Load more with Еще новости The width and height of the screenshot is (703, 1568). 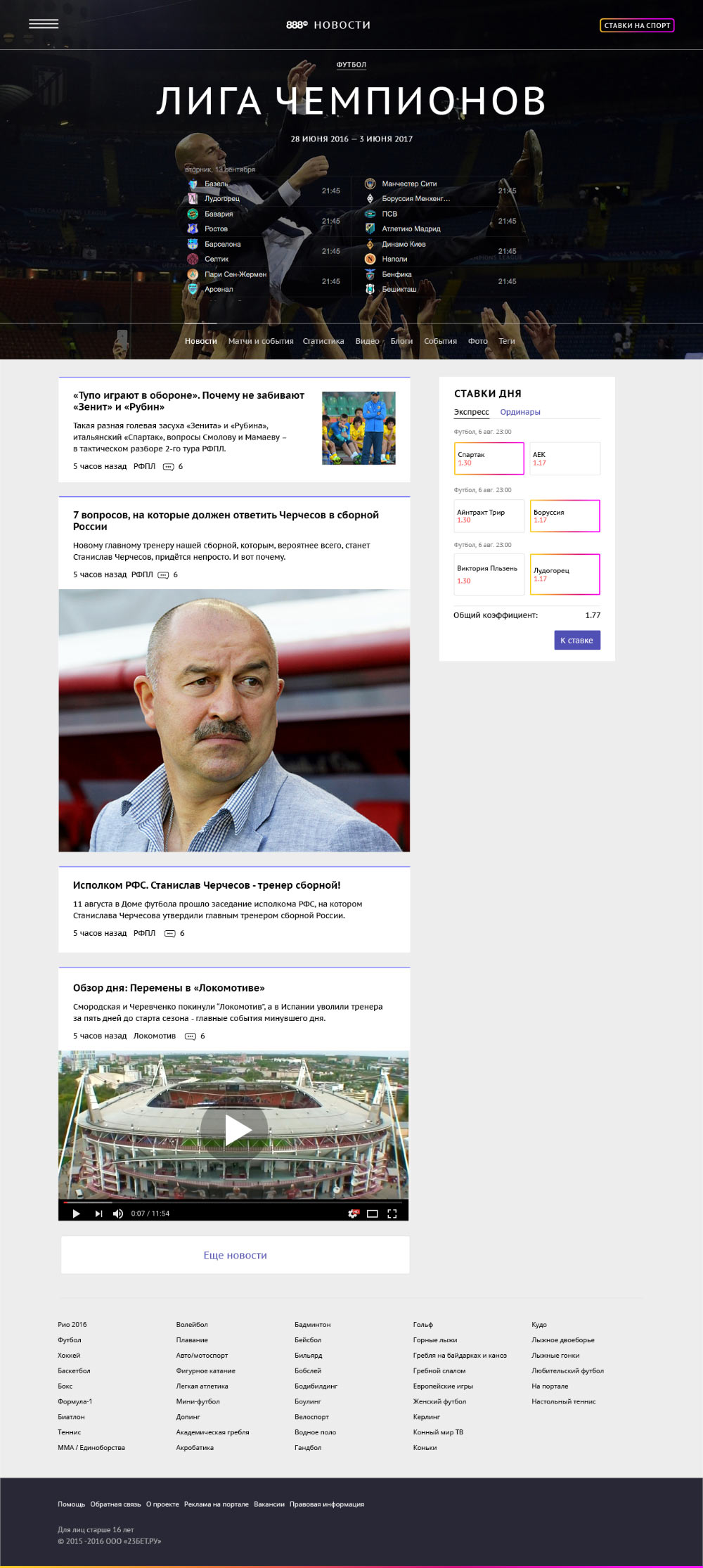235,1255
